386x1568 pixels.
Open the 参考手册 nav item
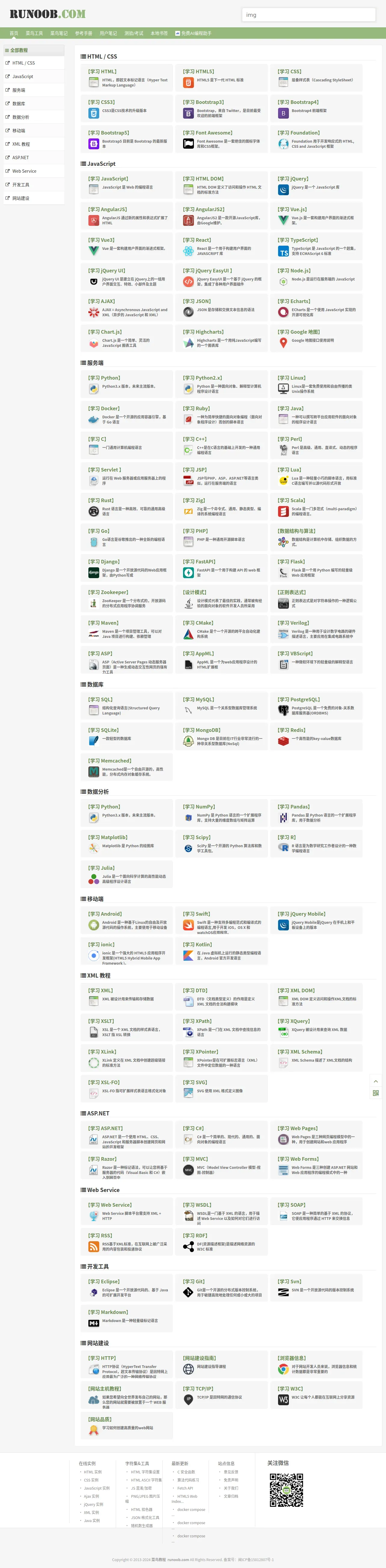point(83,33)
